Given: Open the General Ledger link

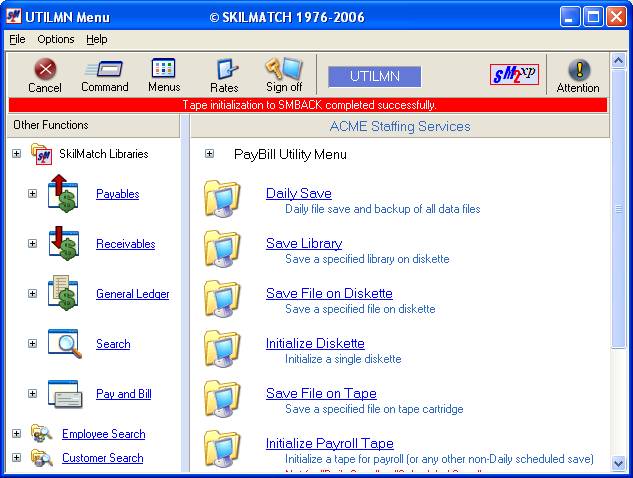Looking at the screenshot, I should 133,294.
